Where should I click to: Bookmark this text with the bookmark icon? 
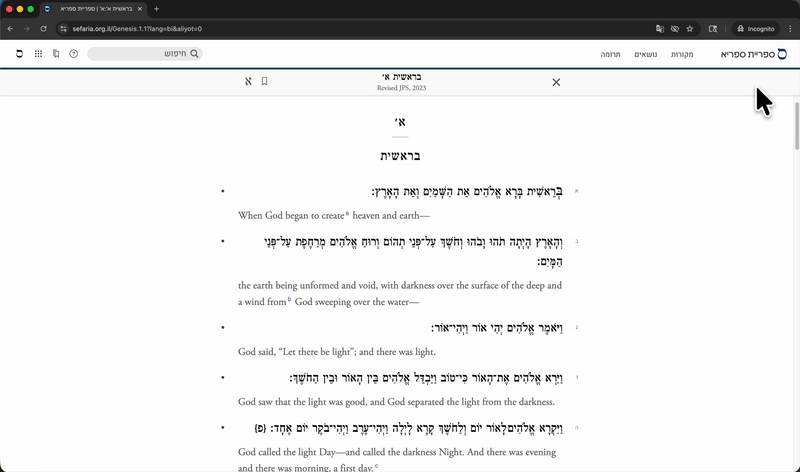(265, 81)
